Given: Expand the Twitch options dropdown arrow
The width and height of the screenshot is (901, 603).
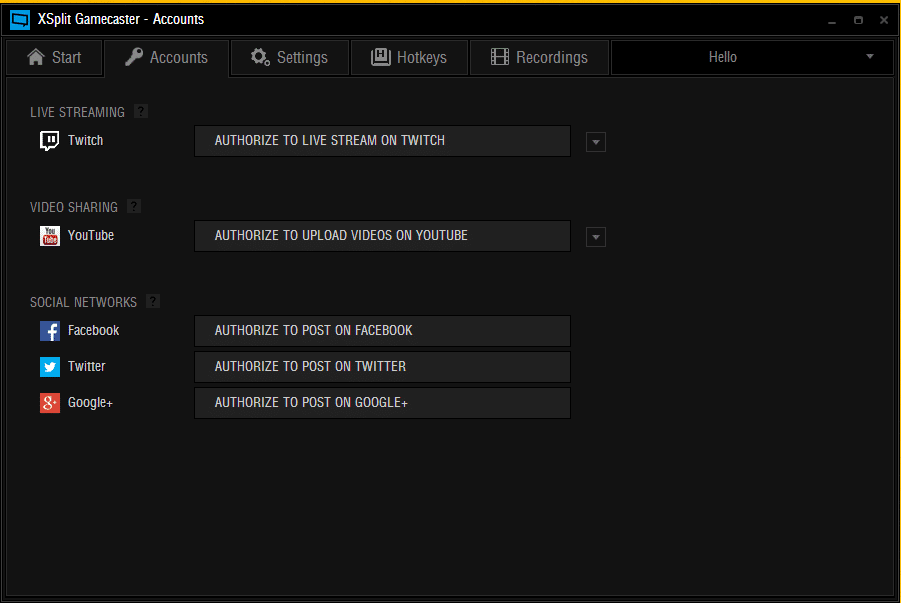Looking at the screenshot, I should [596, 142].
